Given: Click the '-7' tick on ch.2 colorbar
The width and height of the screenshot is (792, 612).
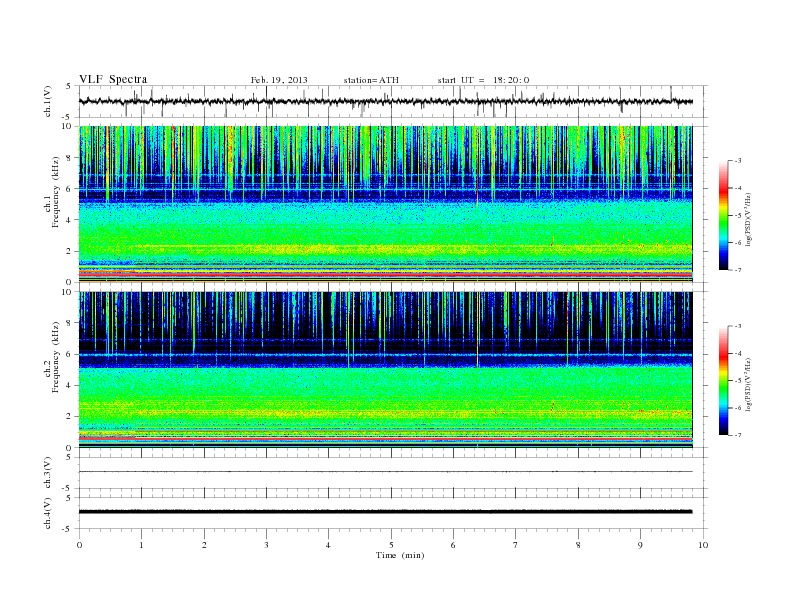Looking at the screenshot, I should (x=738, y=435).
